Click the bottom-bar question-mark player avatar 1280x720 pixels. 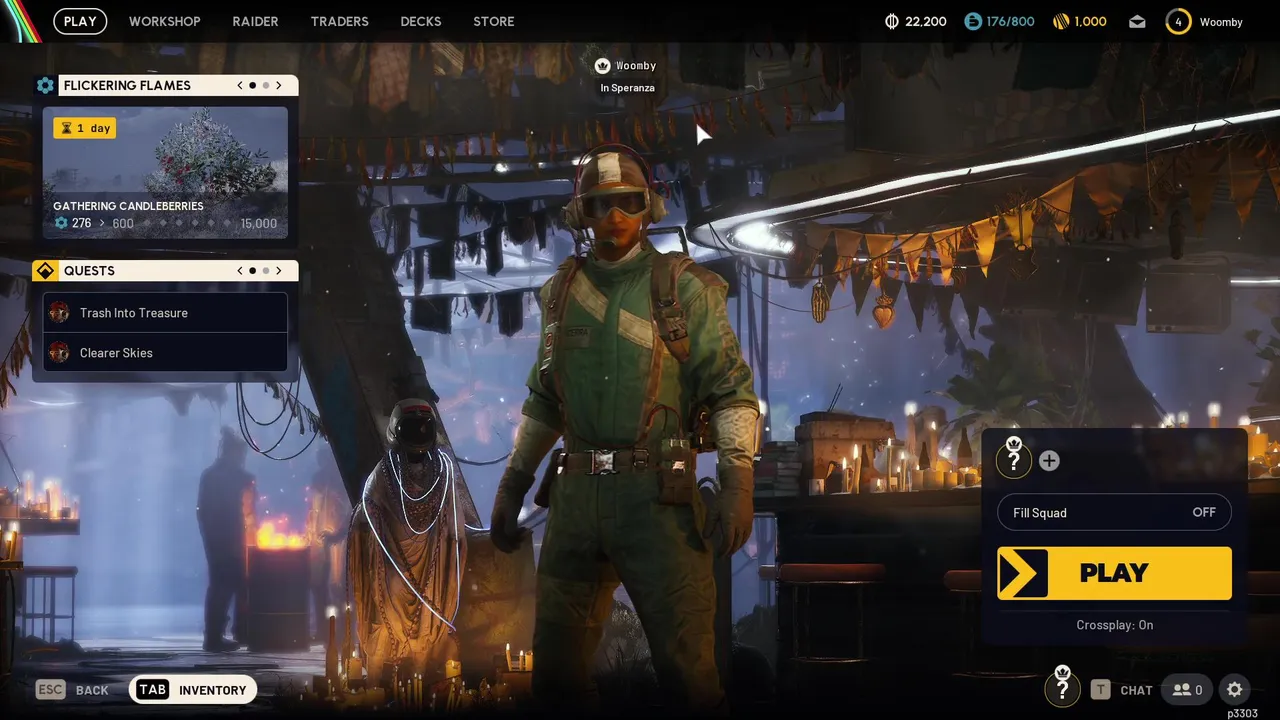coord(1062,689)
